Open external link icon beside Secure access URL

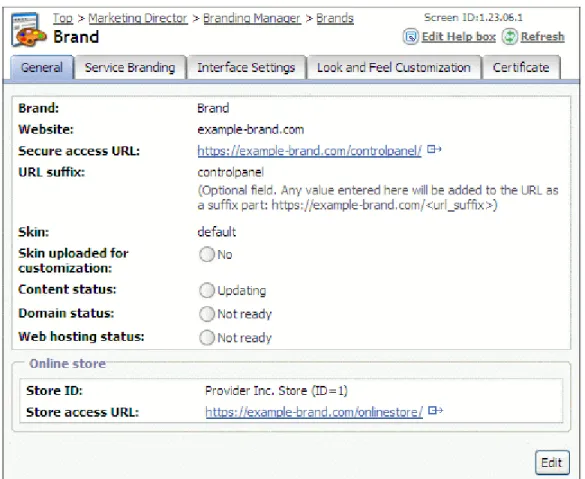coord(434,149)
